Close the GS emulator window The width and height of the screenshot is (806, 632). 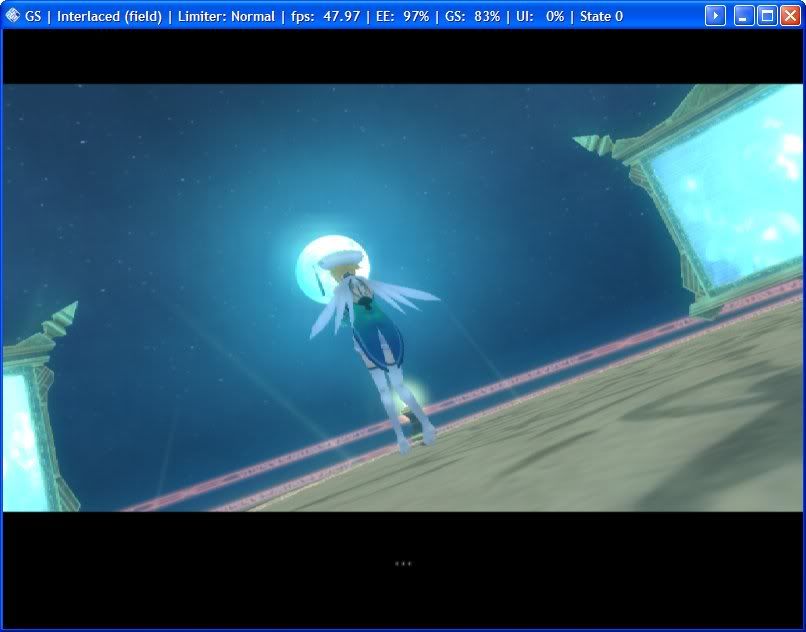pos(790,16)
